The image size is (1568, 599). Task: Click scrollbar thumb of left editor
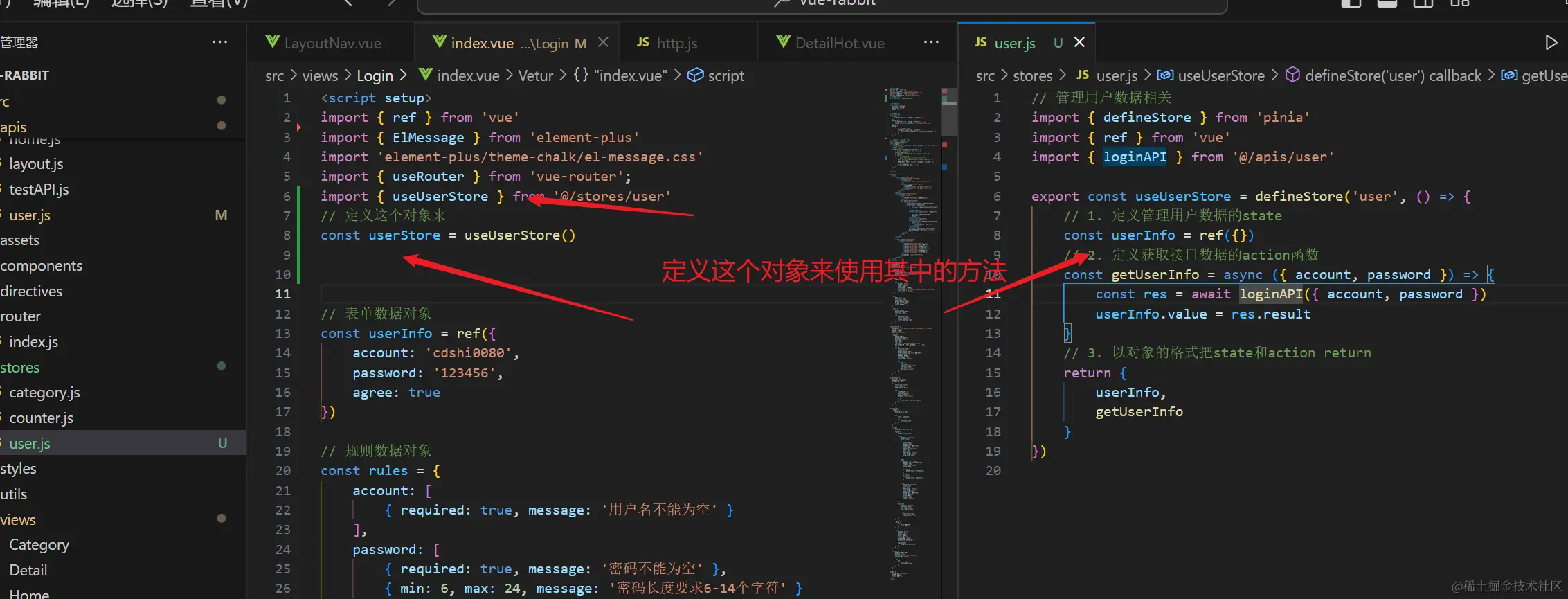pos(949,112)
